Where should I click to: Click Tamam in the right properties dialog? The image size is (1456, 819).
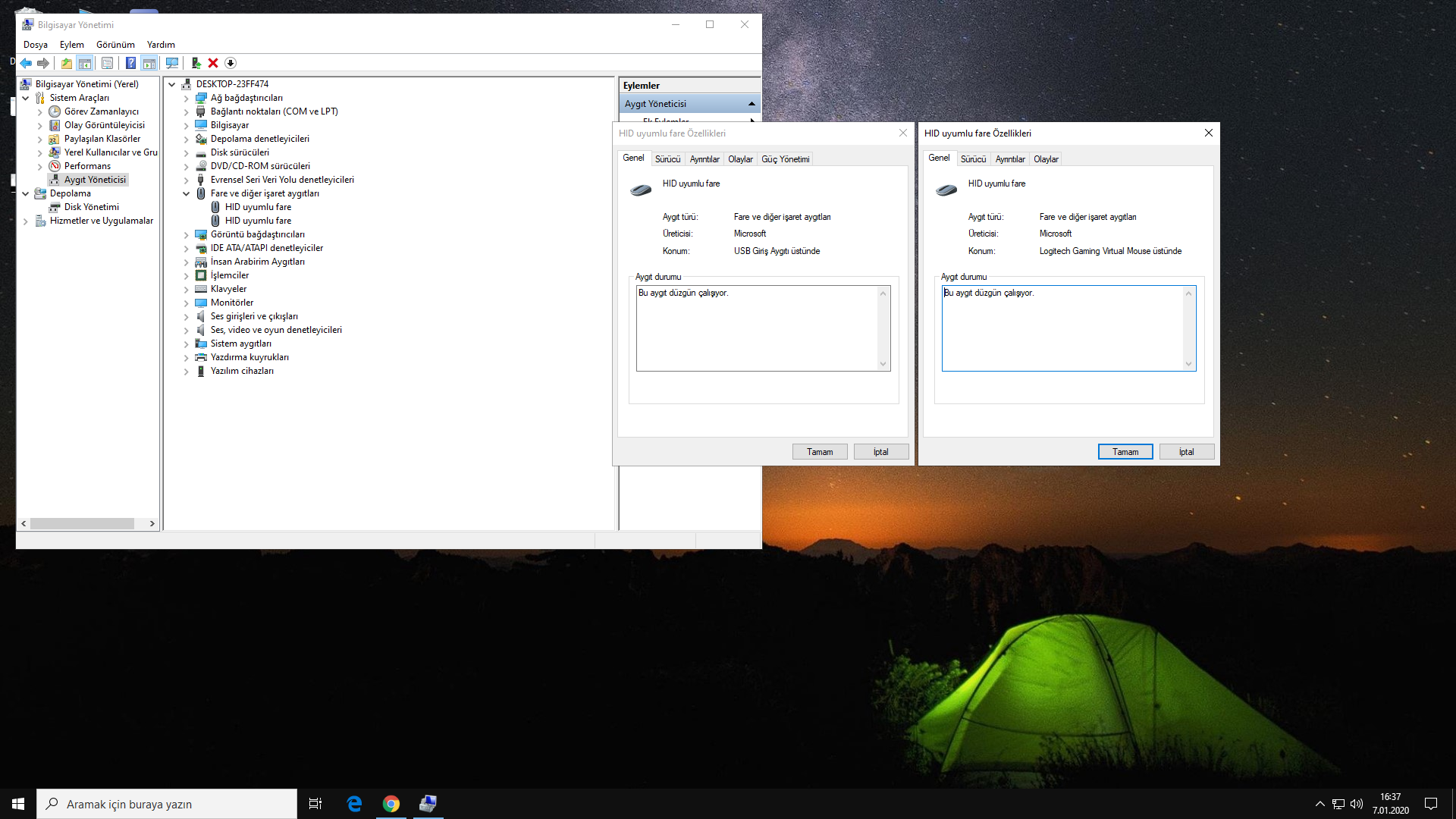coord(1125,452)
